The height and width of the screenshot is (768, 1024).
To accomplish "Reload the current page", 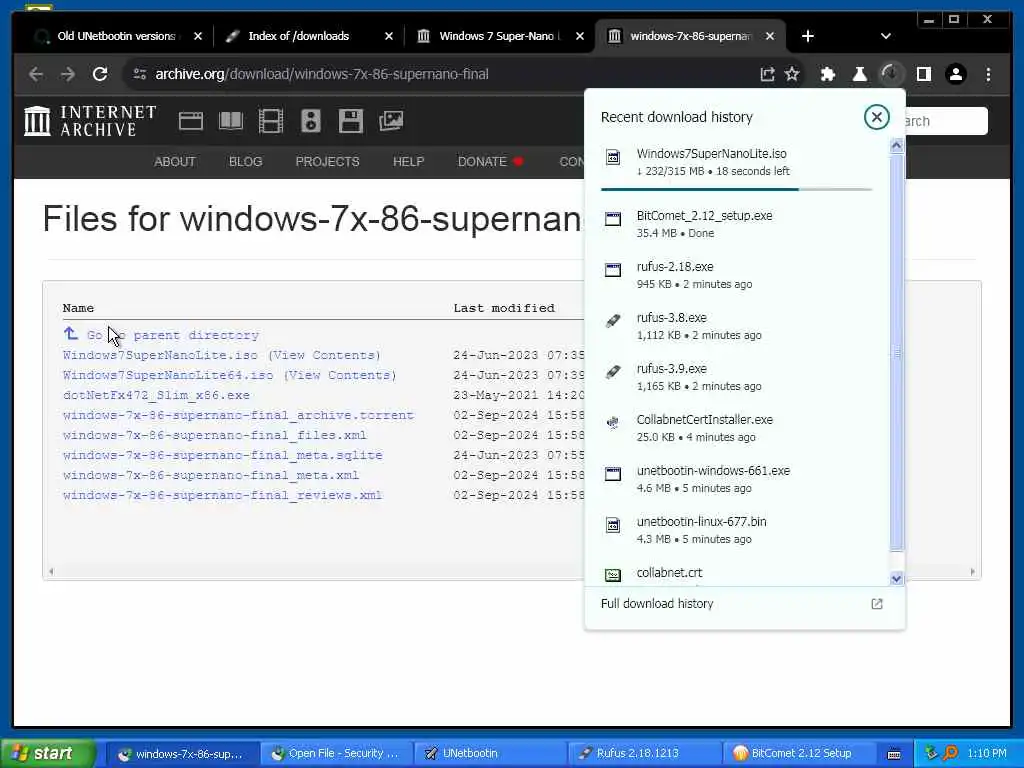I will tap(100, 74).
